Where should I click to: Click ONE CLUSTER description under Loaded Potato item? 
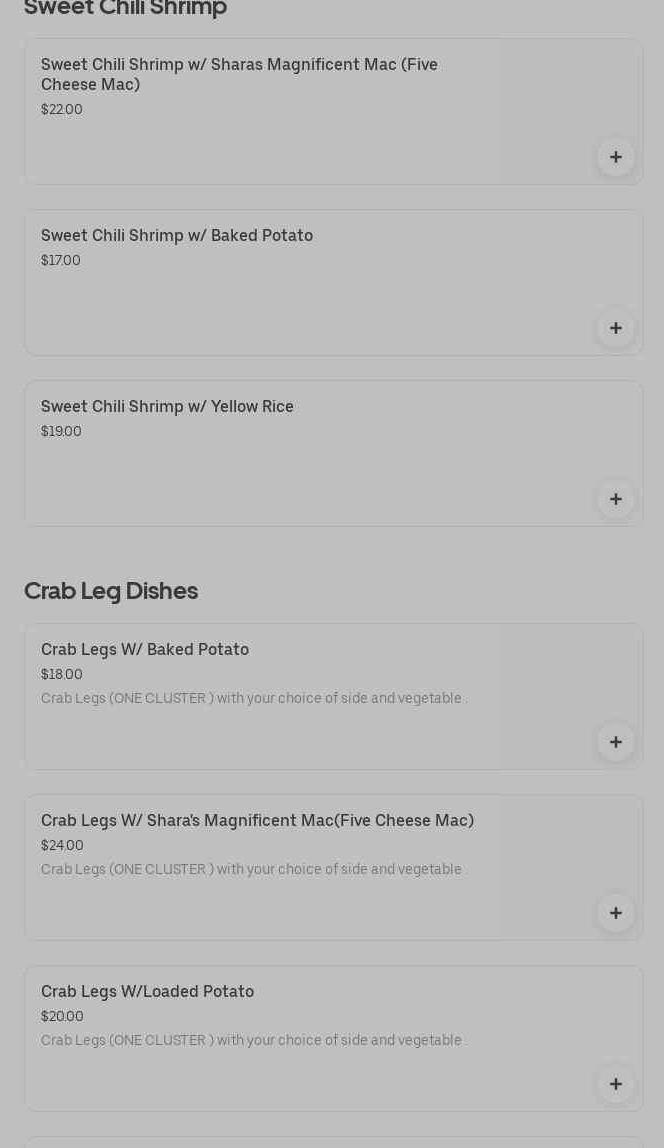[252, 1040]
